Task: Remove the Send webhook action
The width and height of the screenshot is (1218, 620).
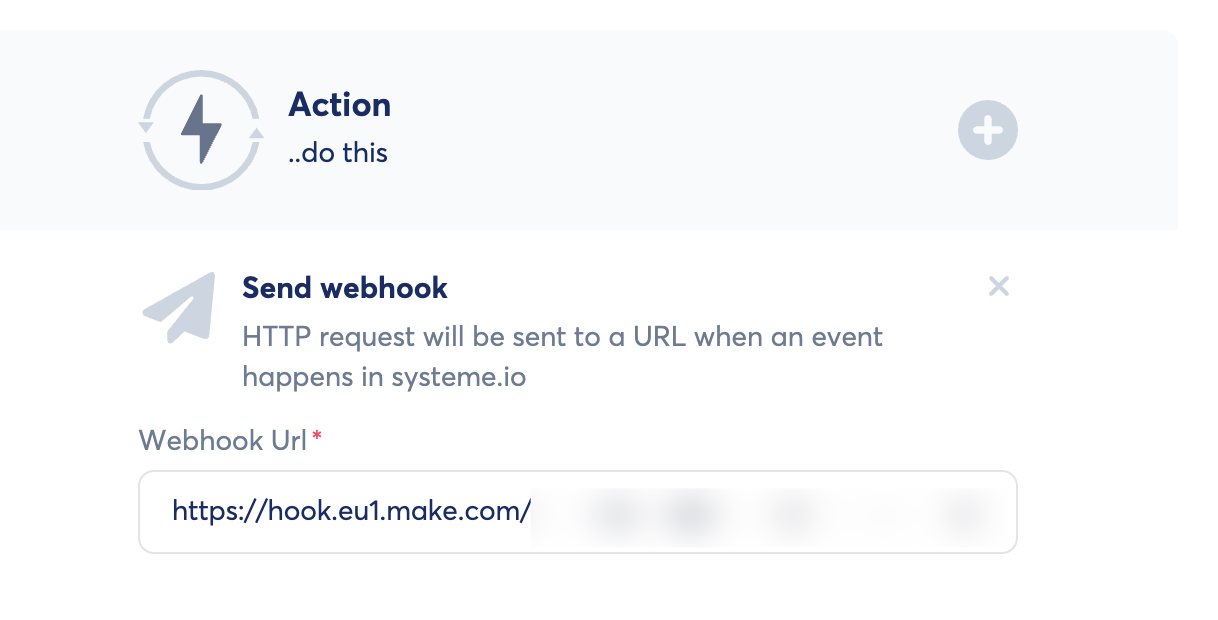Action: pos(998,287)
